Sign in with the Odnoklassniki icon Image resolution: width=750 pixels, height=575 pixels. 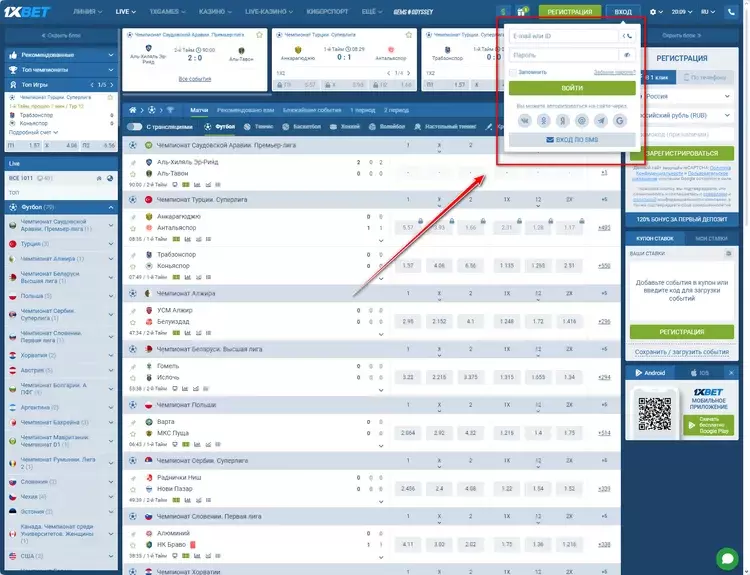(544, 121)
